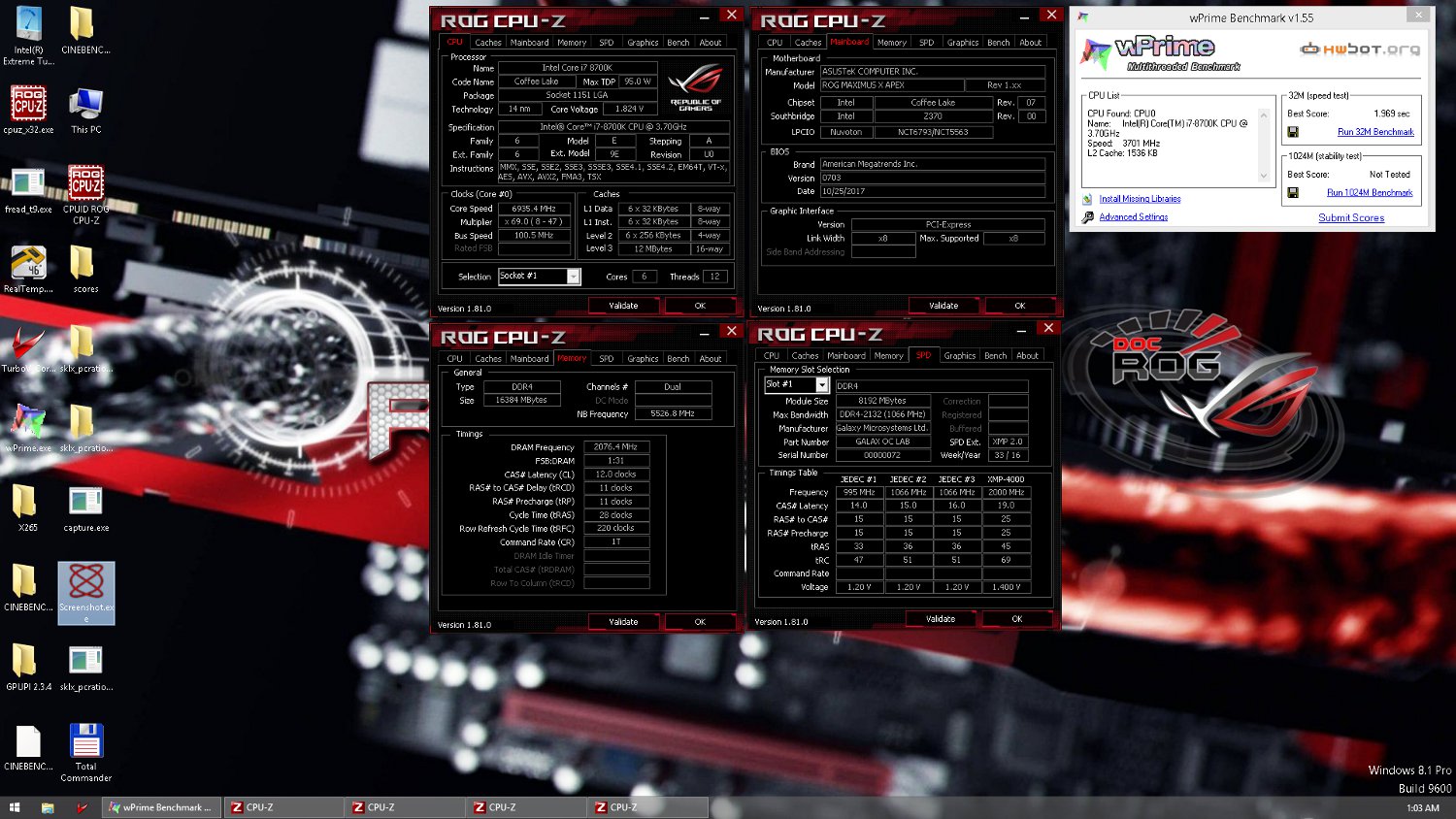Click the Name field Intel Core i7 8700K
Viewport: 1456px width, 819px height.
pyautogui.click(x=578, y=68)
